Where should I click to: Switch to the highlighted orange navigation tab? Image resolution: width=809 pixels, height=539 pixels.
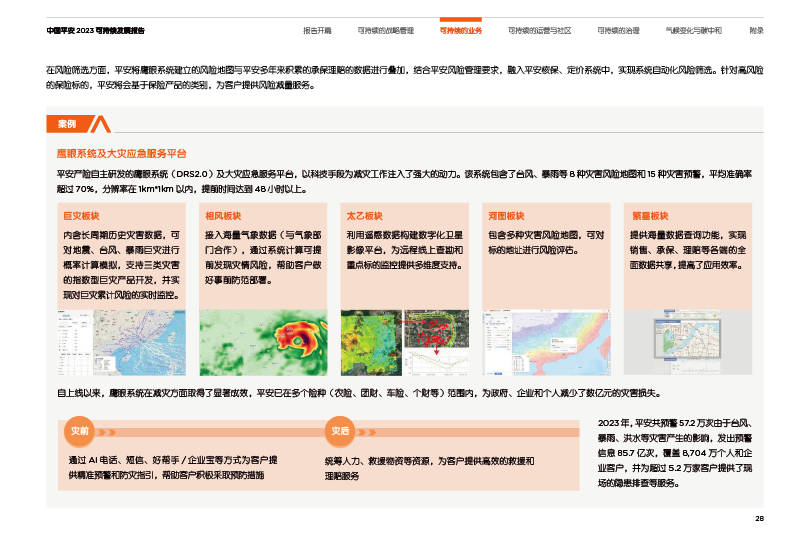click(460, 31)
